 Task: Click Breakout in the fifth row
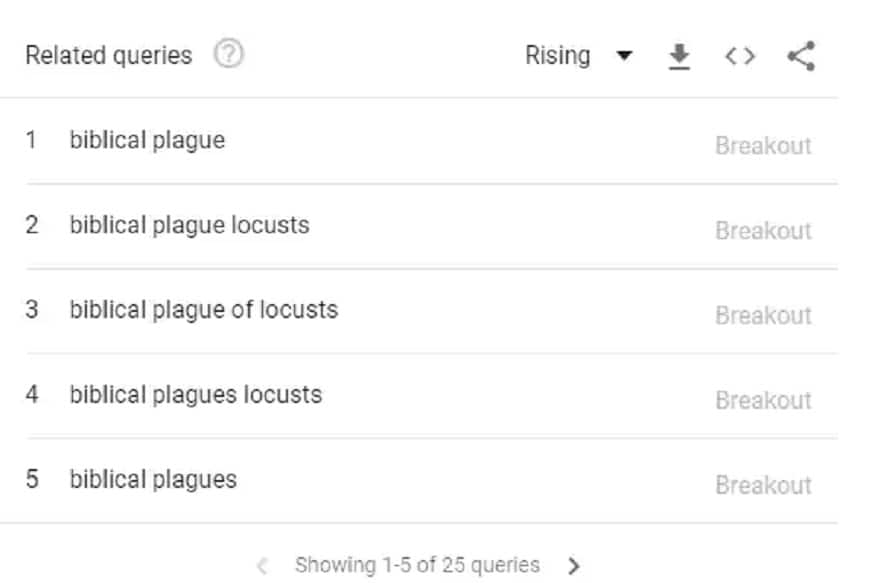coord(763,486)
